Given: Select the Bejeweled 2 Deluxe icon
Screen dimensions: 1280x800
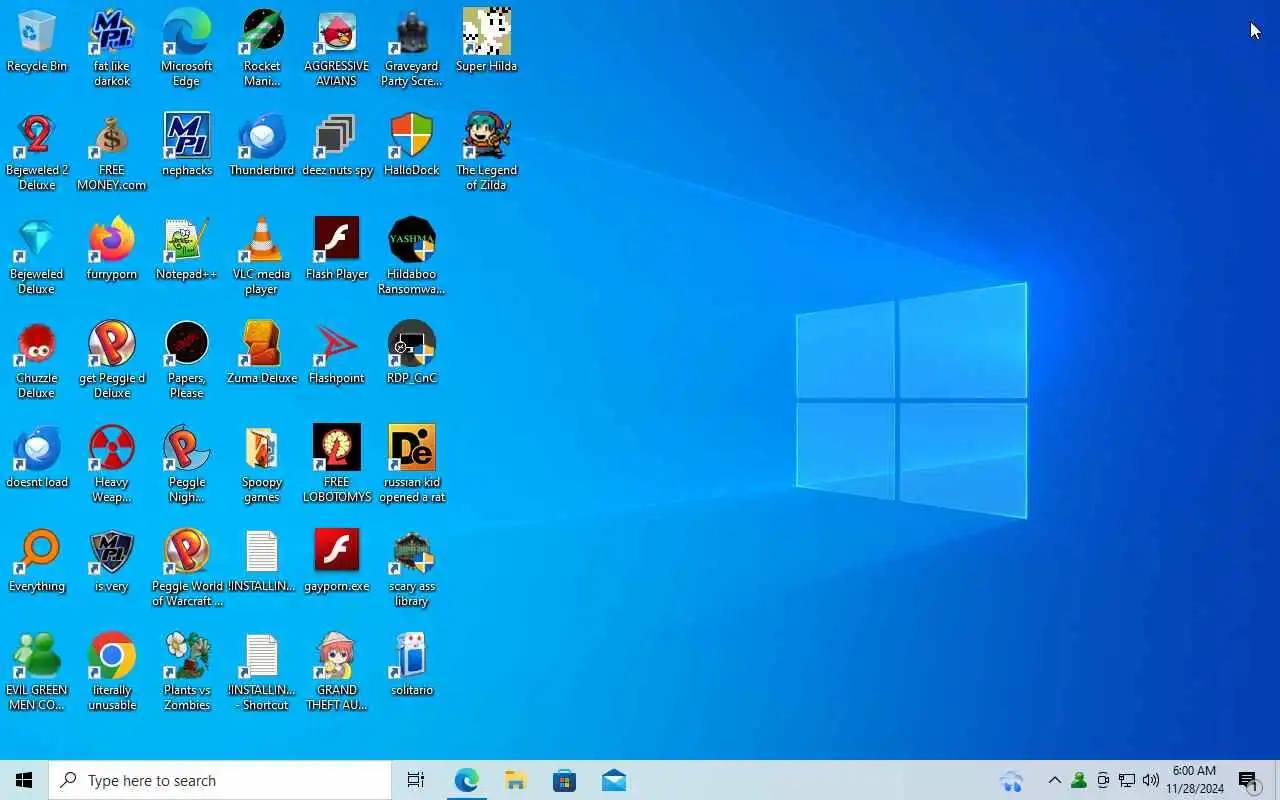Looking at the screenshot, I should (x=37, y=152).
